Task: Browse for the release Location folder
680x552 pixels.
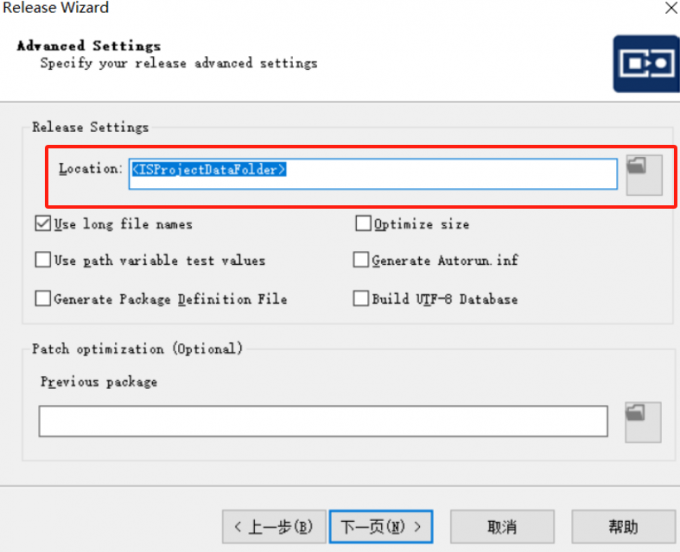Action: (x=644, y=175)
